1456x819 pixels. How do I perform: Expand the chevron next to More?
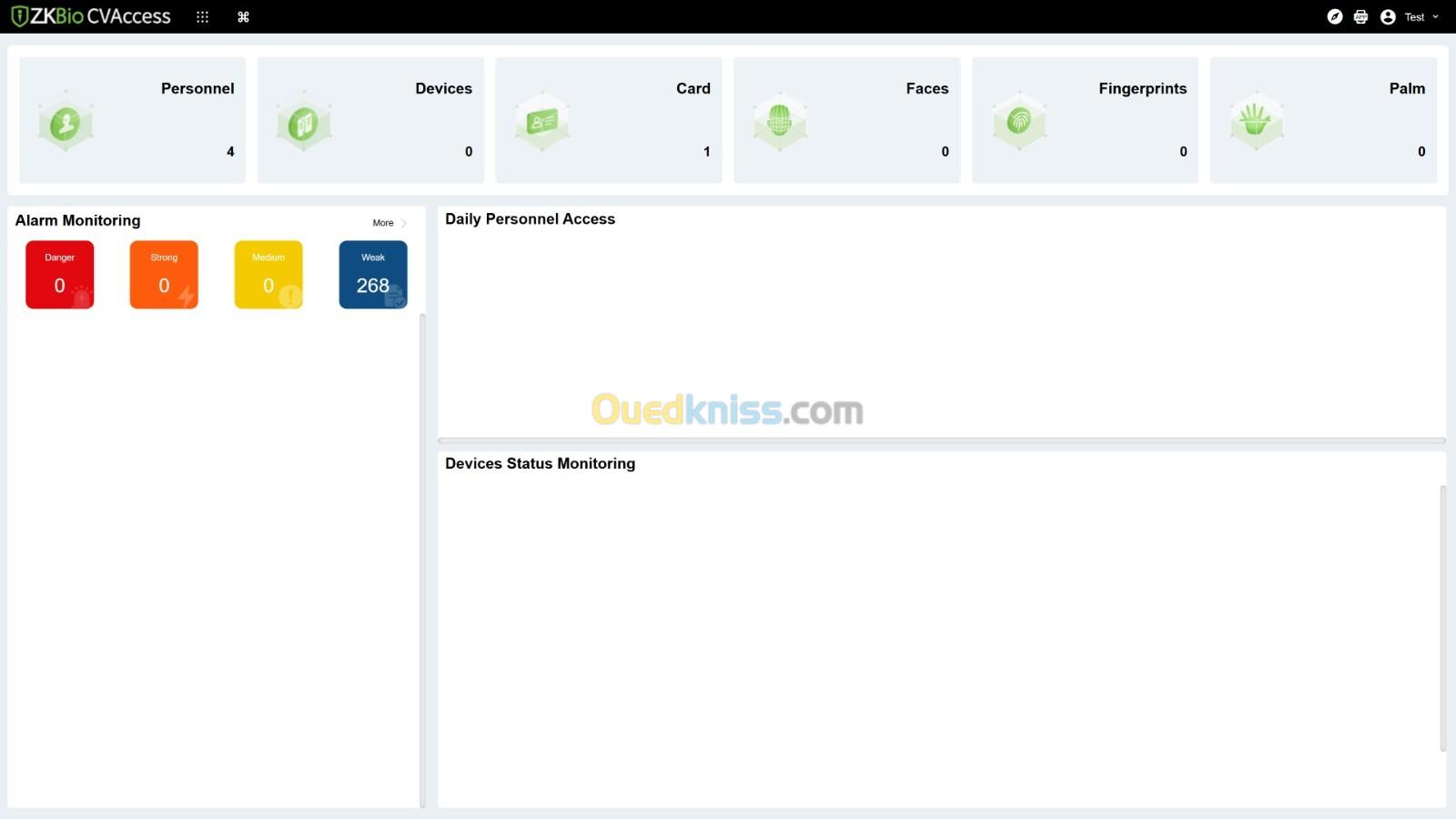404,223
